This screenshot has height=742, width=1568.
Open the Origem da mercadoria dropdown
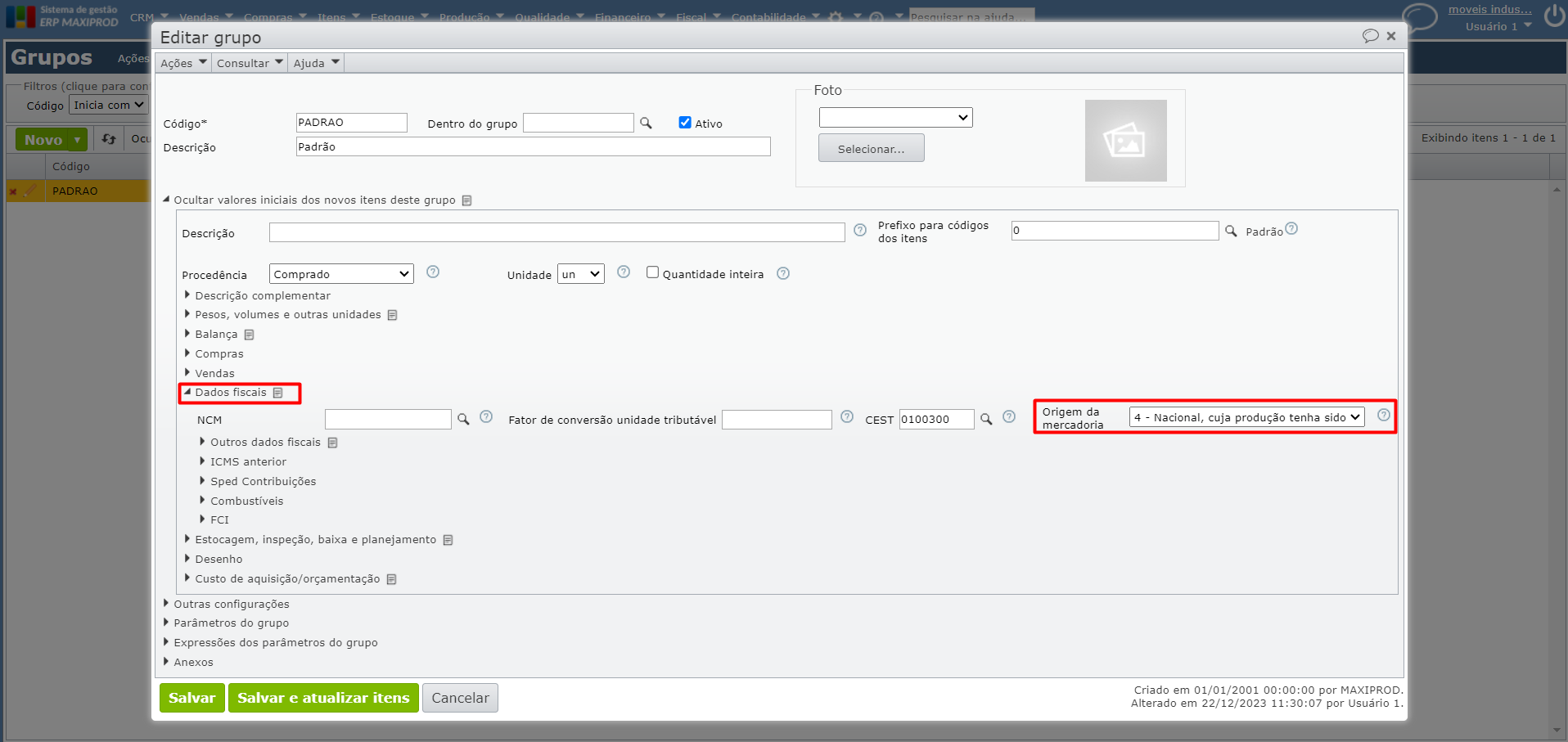pyautogui.click(x=1247, y=417)
